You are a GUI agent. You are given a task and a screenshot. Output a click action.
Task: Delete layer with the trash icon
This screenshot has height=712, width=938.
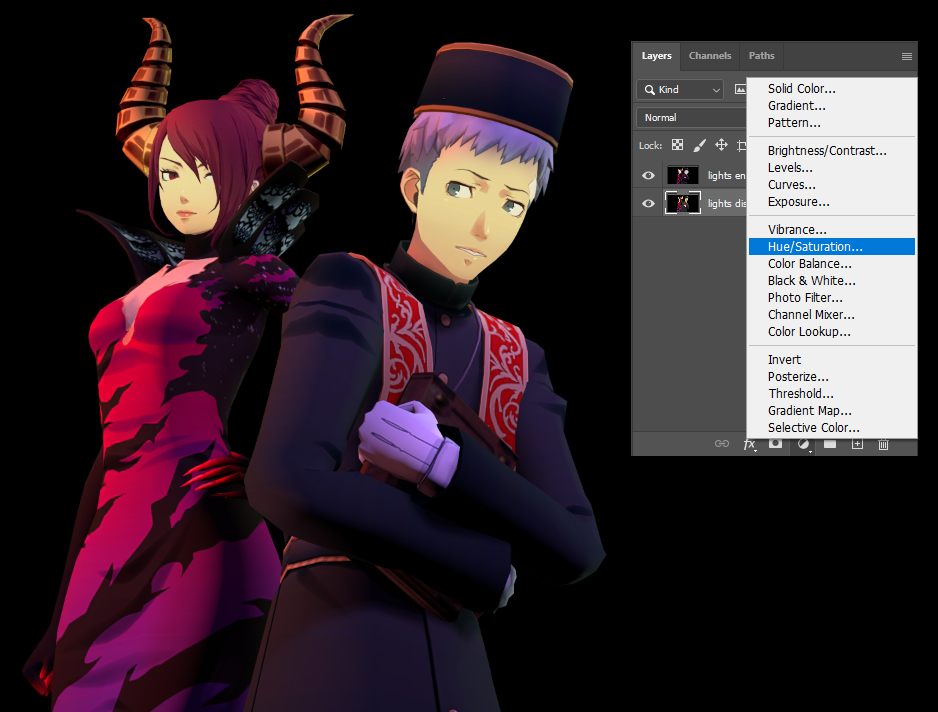tap(884, 444)
